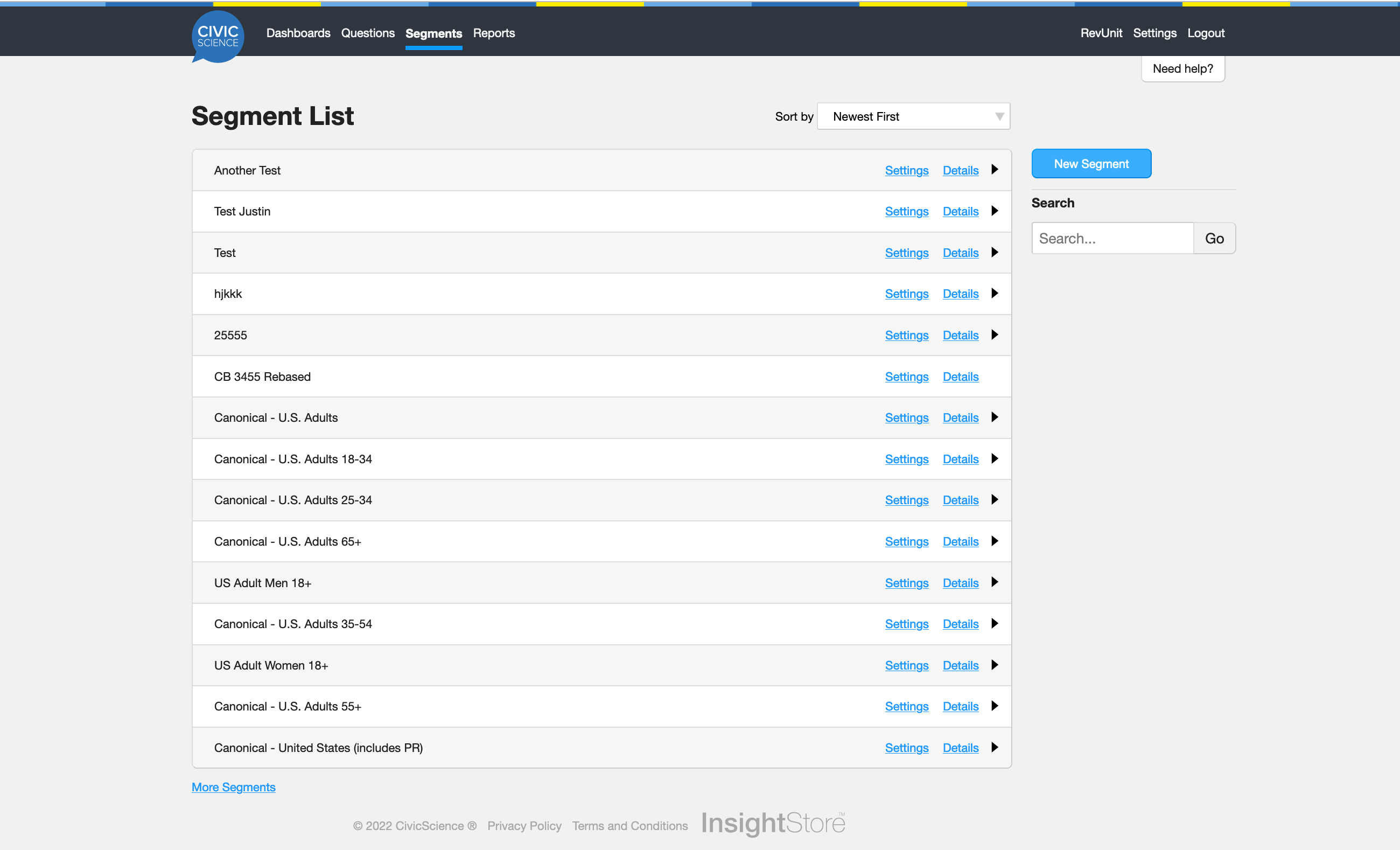Focus the segment Search input field
Image resolution: width=1400 pixels, height=850 pixels.
click(x=1112, y=238)
